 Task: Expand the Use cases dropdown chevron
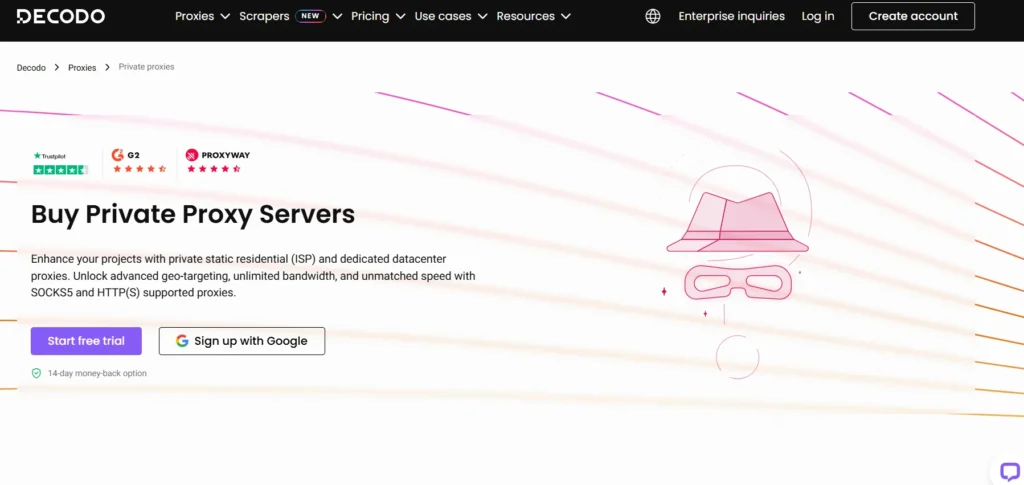pos(482,16)
